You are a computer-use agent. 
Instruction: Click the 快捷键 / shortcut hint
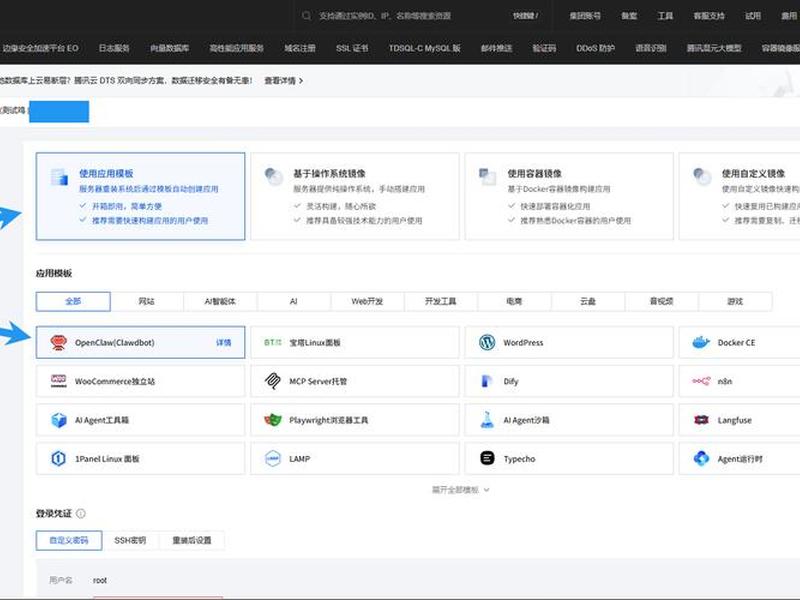(525, 16)
